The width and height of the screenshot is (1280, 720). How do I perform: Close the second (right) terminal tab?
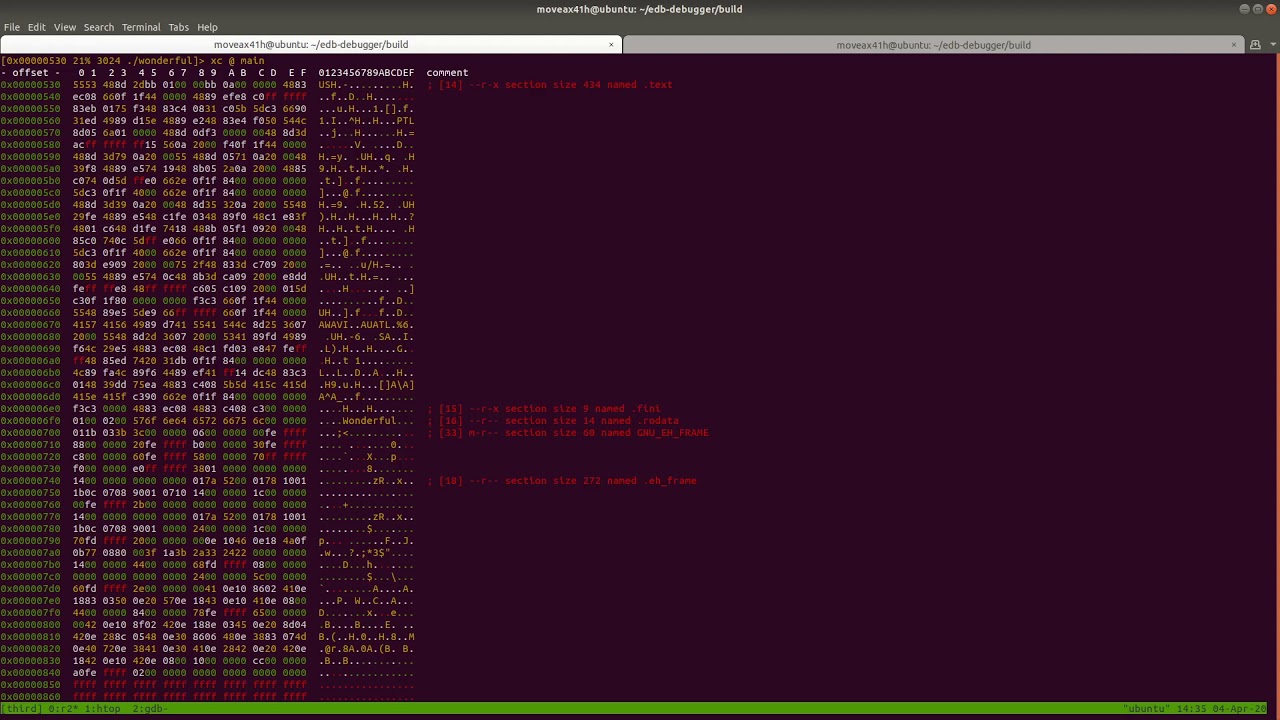[1234, 44]
